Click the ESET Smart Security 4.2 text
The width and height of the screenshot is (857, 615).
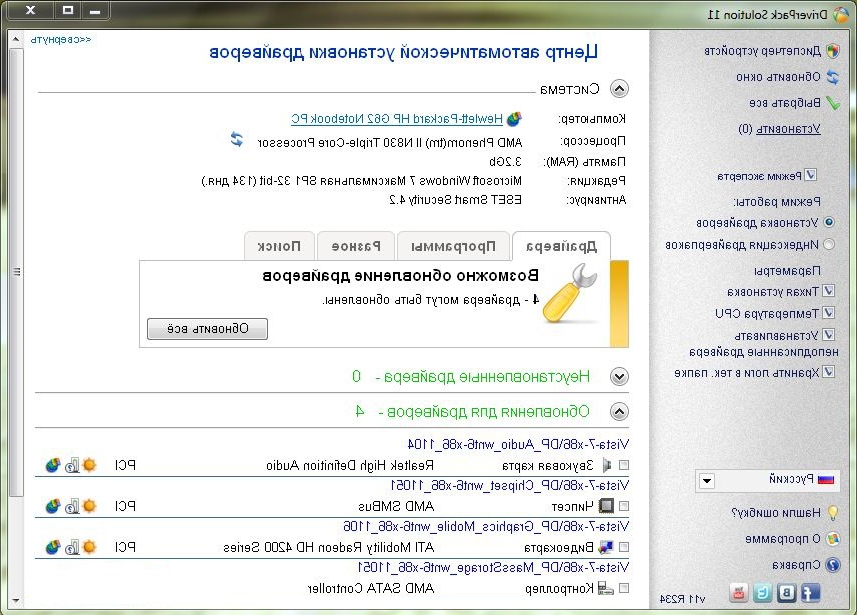455,200
